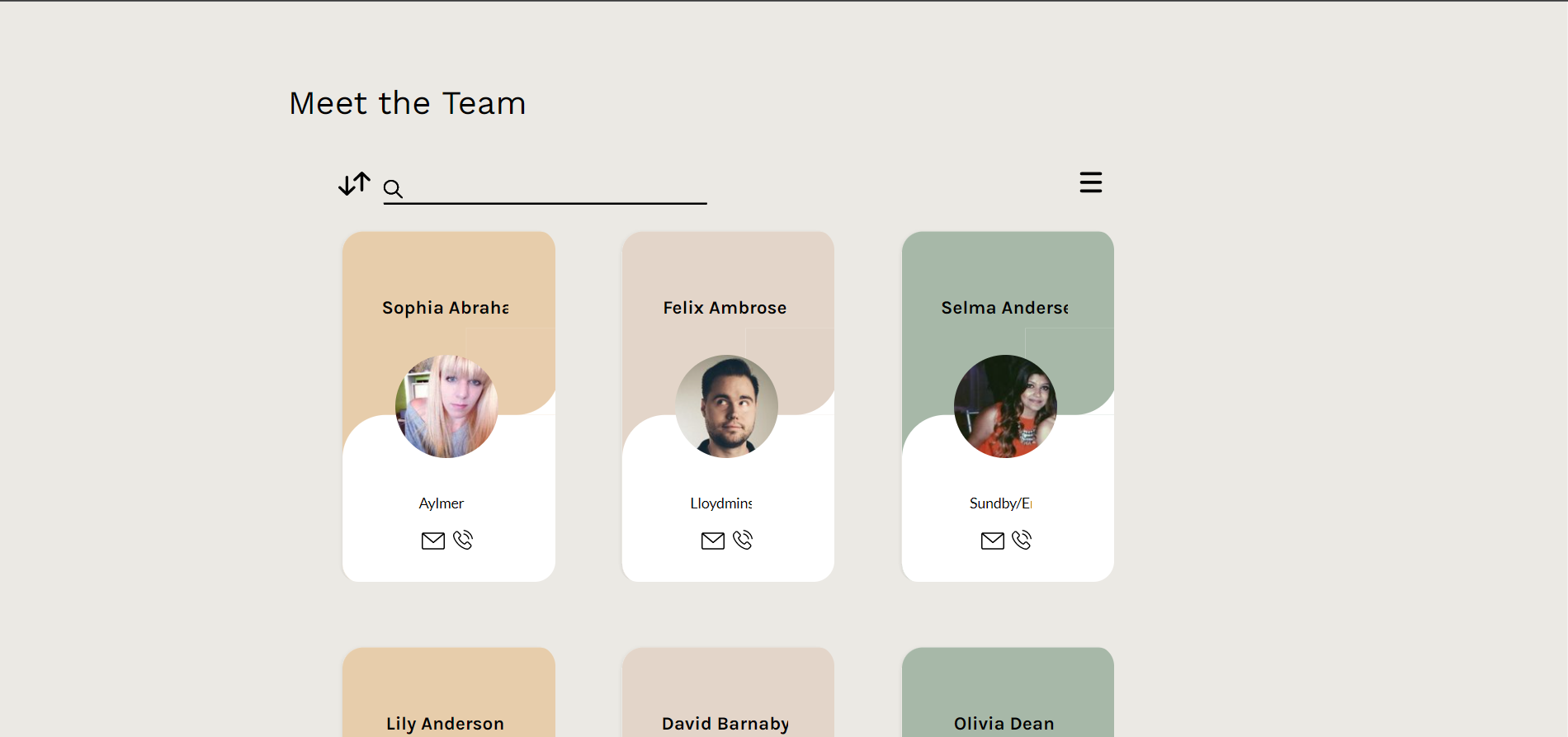Select the Felix Ambrose name heading
The height and width of the screenshot is (737, 1568).
pos(725,308)
